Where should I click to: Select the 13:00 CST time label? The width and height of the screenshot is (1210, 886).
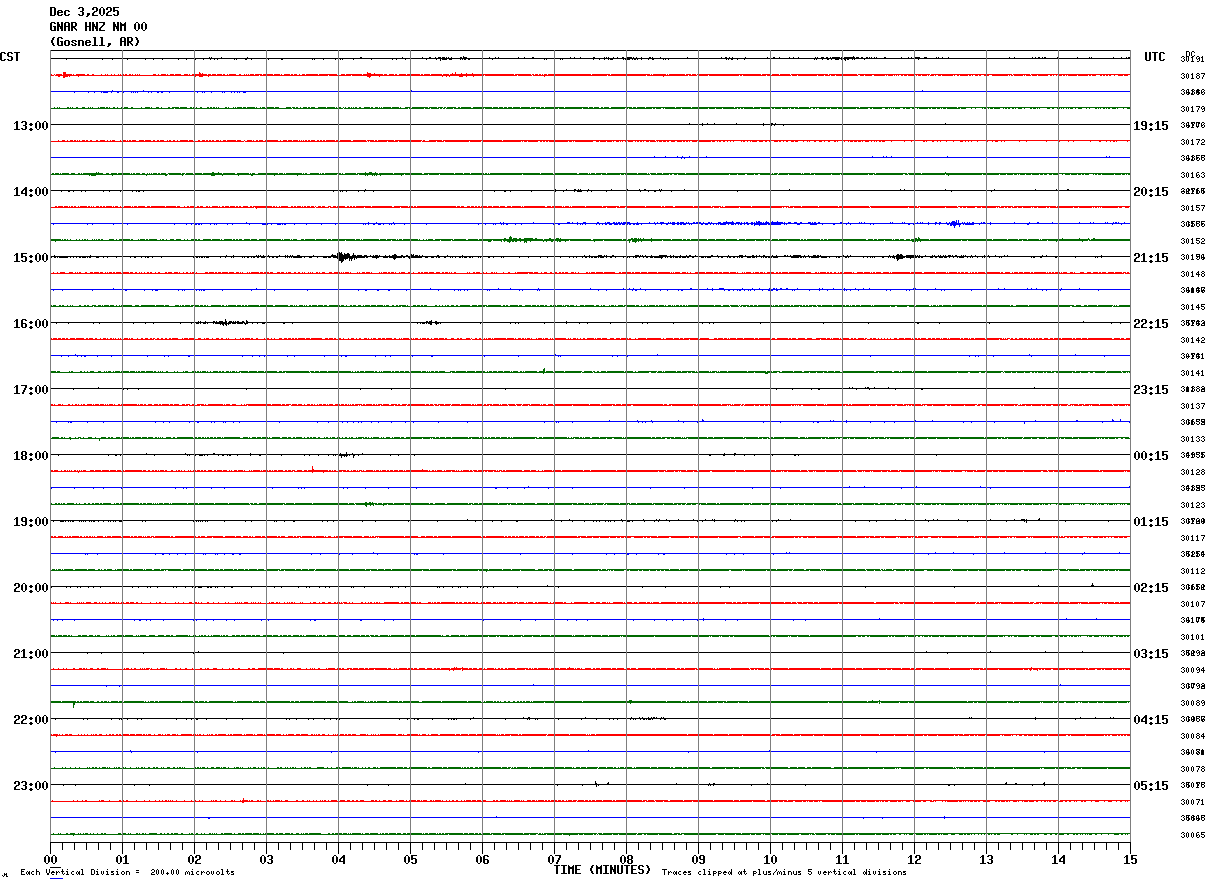[31, 125]
